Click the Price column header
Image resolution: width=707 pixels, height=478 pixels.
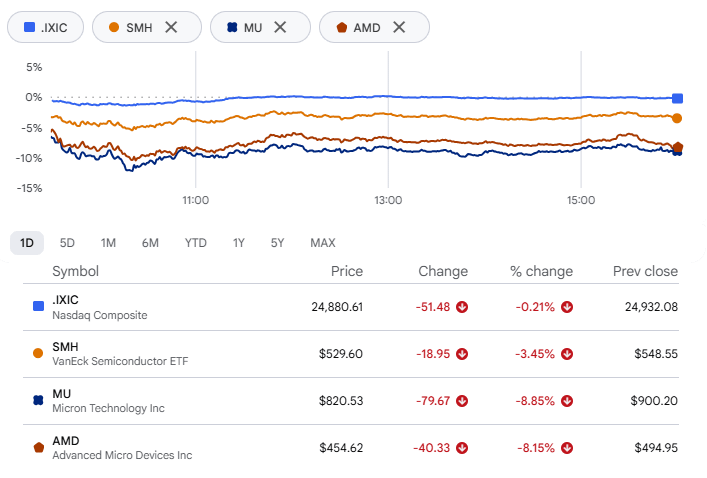click(x=347, y=271)
